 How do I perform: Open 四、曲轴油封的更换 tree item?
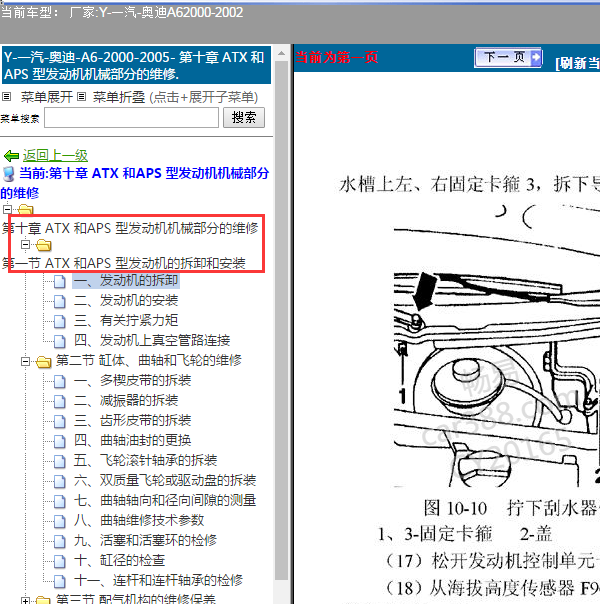[132, 441]
